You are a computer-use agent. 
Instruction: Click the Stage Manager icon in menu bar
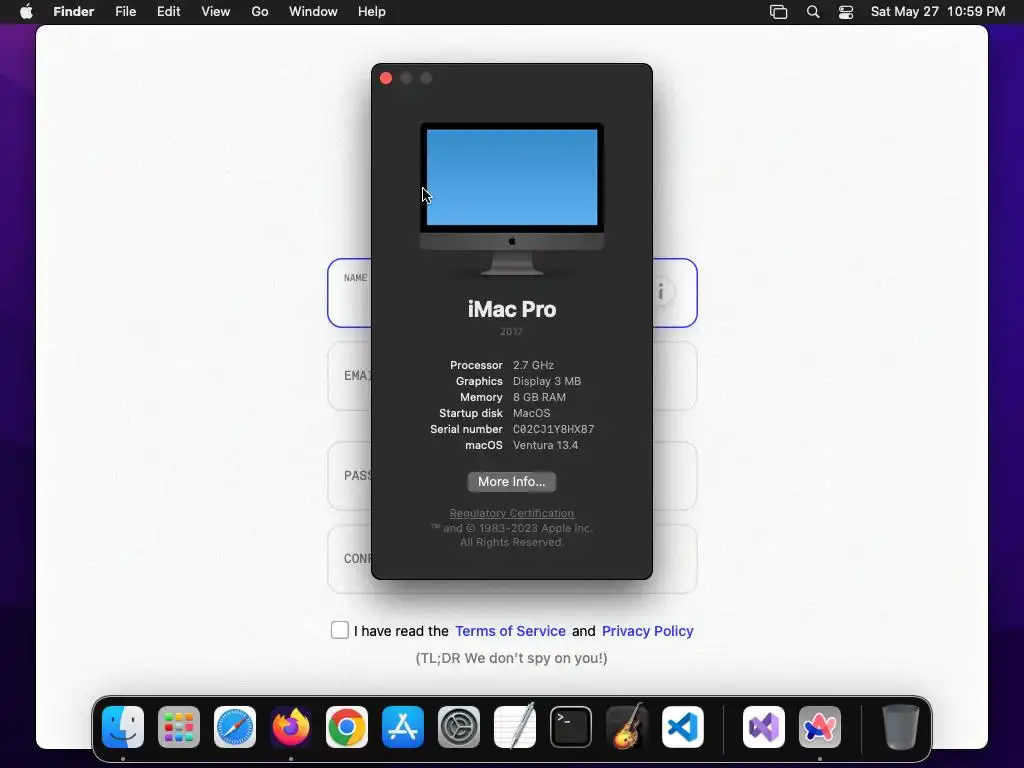click(778, 12)
